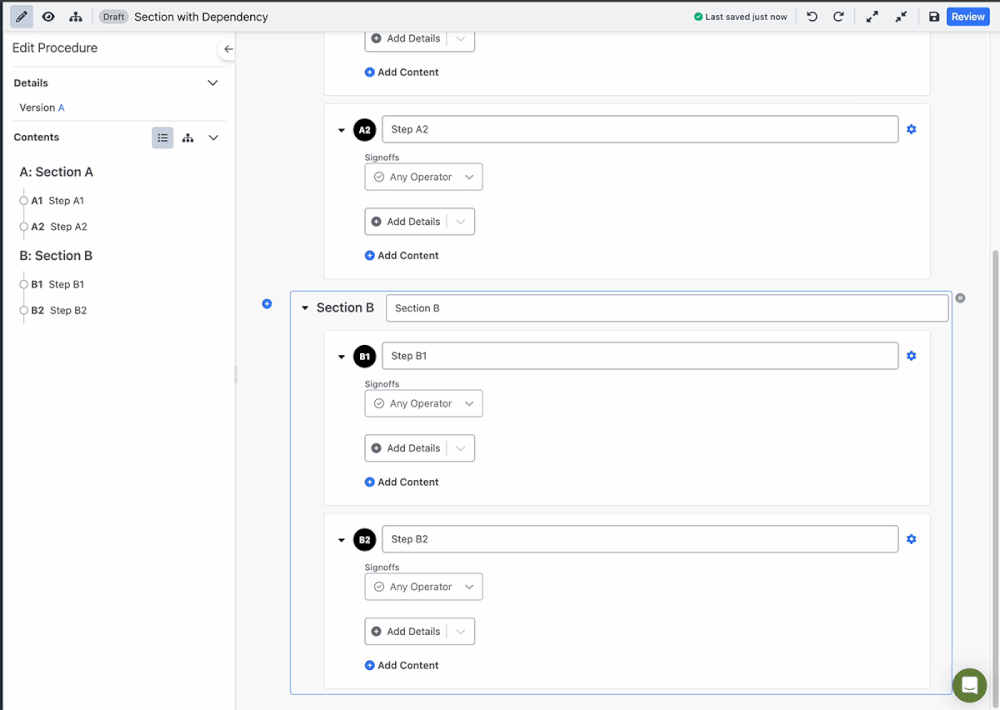Viewport: 1000px width, 710px height.
Task: Remove Section B with its X button
Action: point(960,296)
